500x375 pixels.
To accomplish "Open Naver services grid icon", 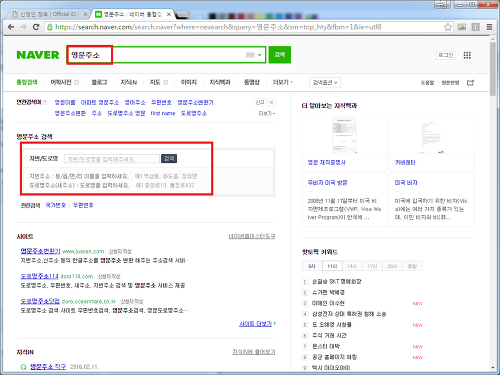I will [467, 55].
